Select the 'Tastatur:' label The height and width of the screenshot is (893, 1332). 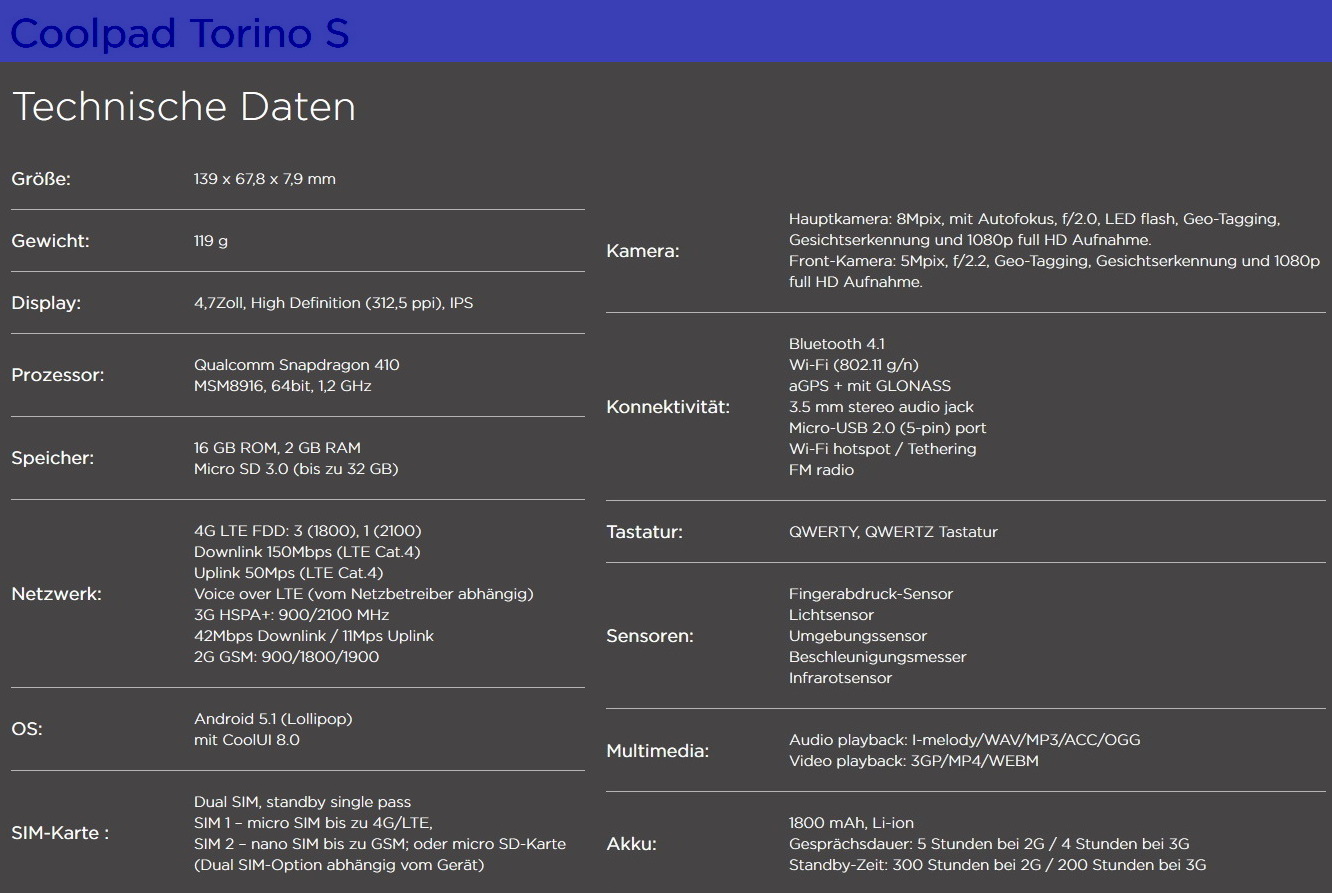pyautogui.click(x=645, y=532)
